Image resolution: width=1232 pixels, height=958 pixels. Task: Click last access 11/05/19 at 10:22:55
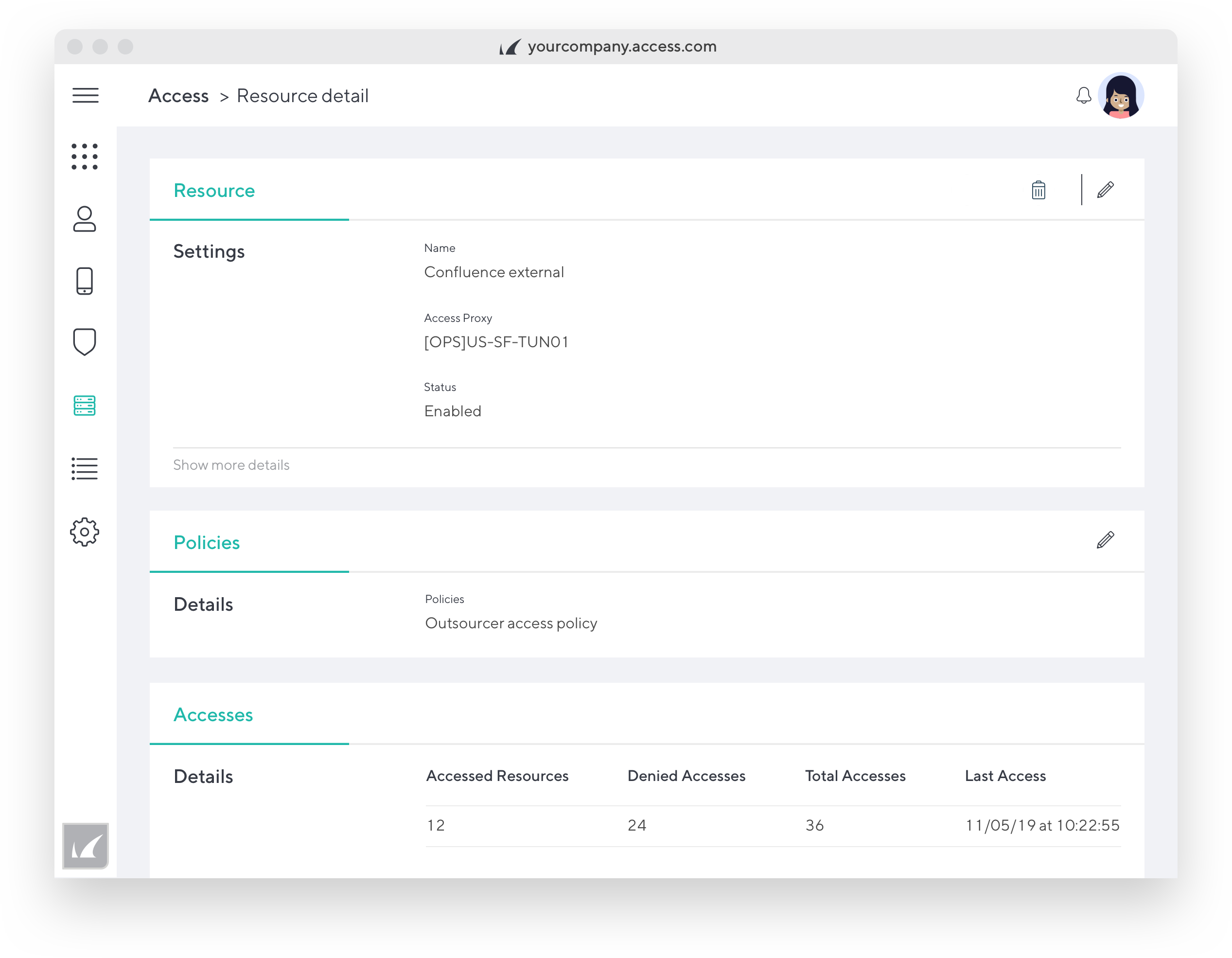pos(1042,825)
